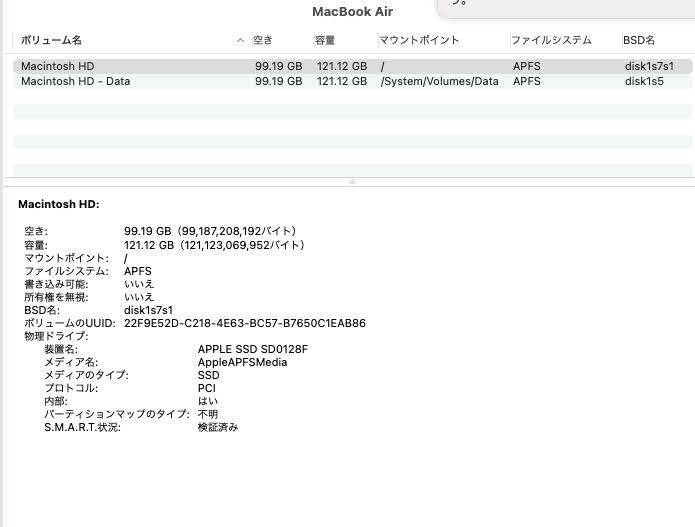Sort by マウントポイント column header

420,41
